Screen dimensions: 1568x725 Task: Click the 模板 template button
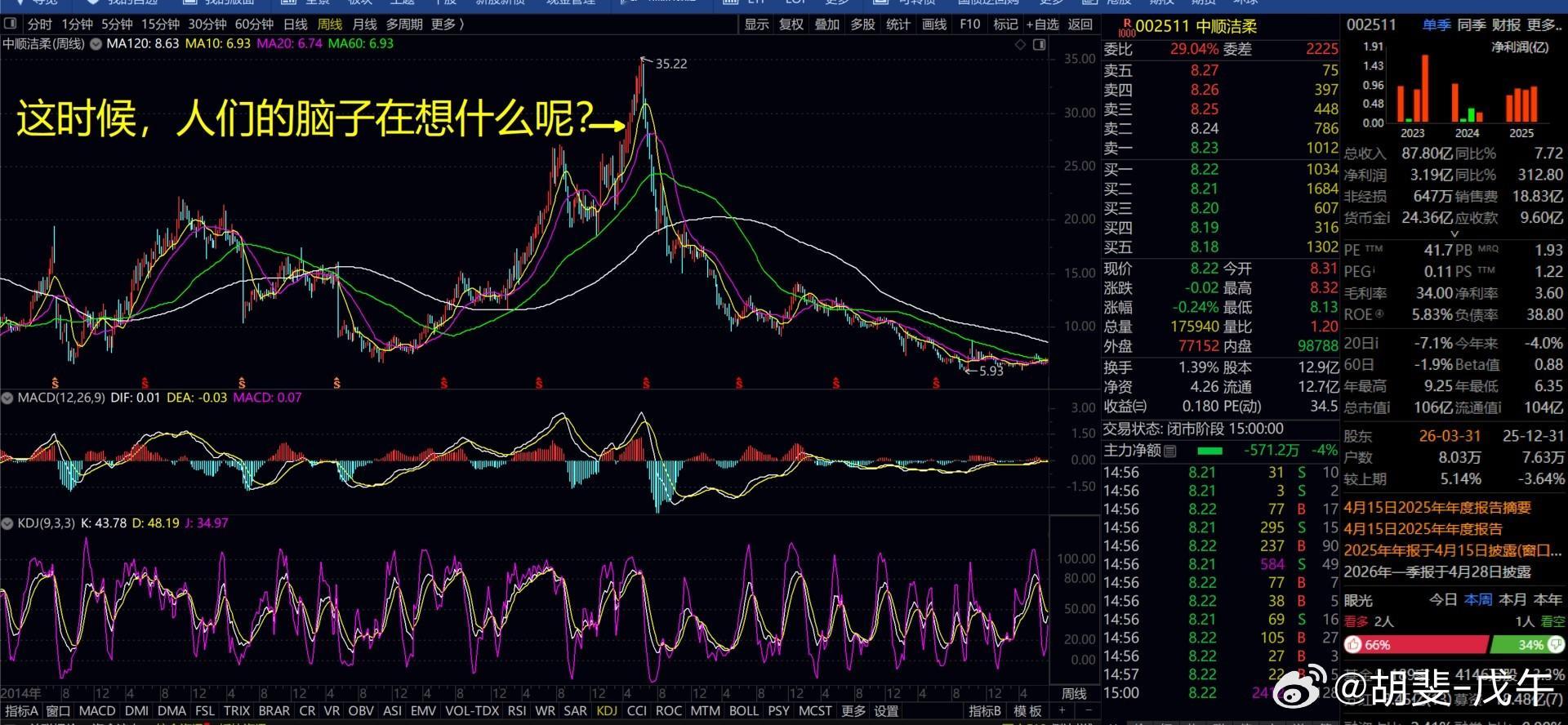[x=1027, y=711]
